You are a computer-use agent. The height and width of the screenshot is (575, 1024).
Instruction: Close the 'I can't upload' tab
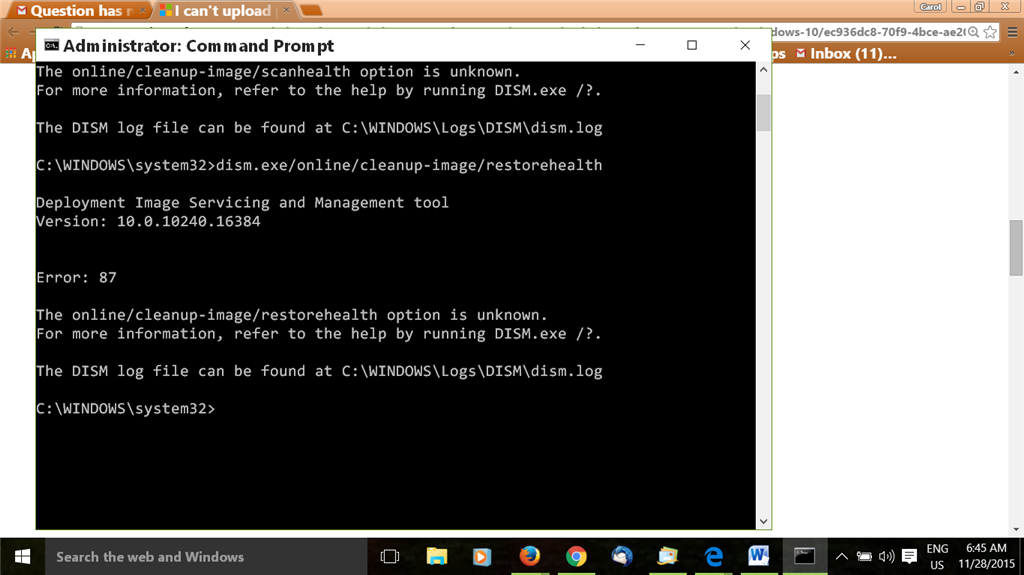[286, 10]
